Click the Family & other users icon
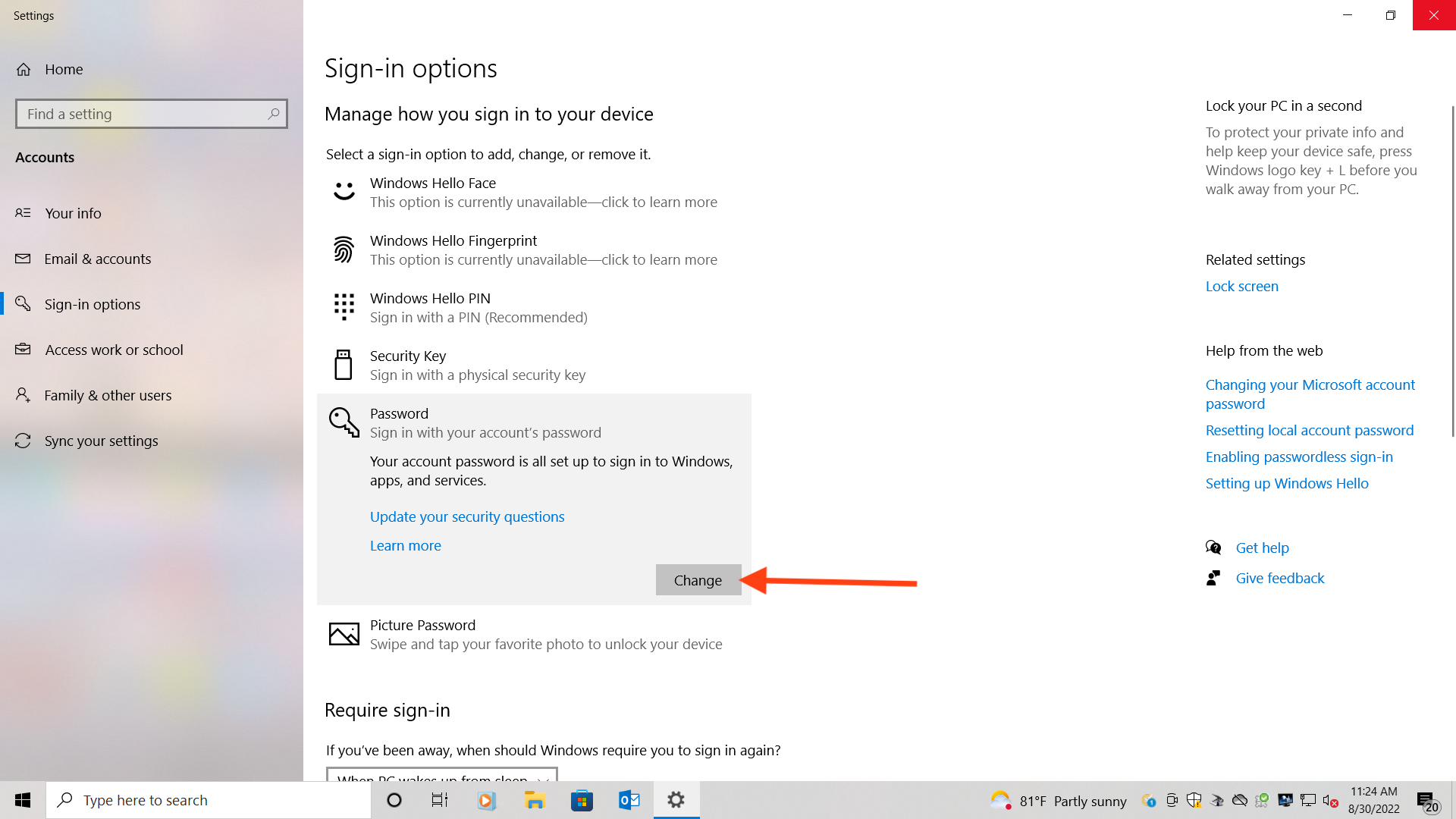 click(24, 394)
